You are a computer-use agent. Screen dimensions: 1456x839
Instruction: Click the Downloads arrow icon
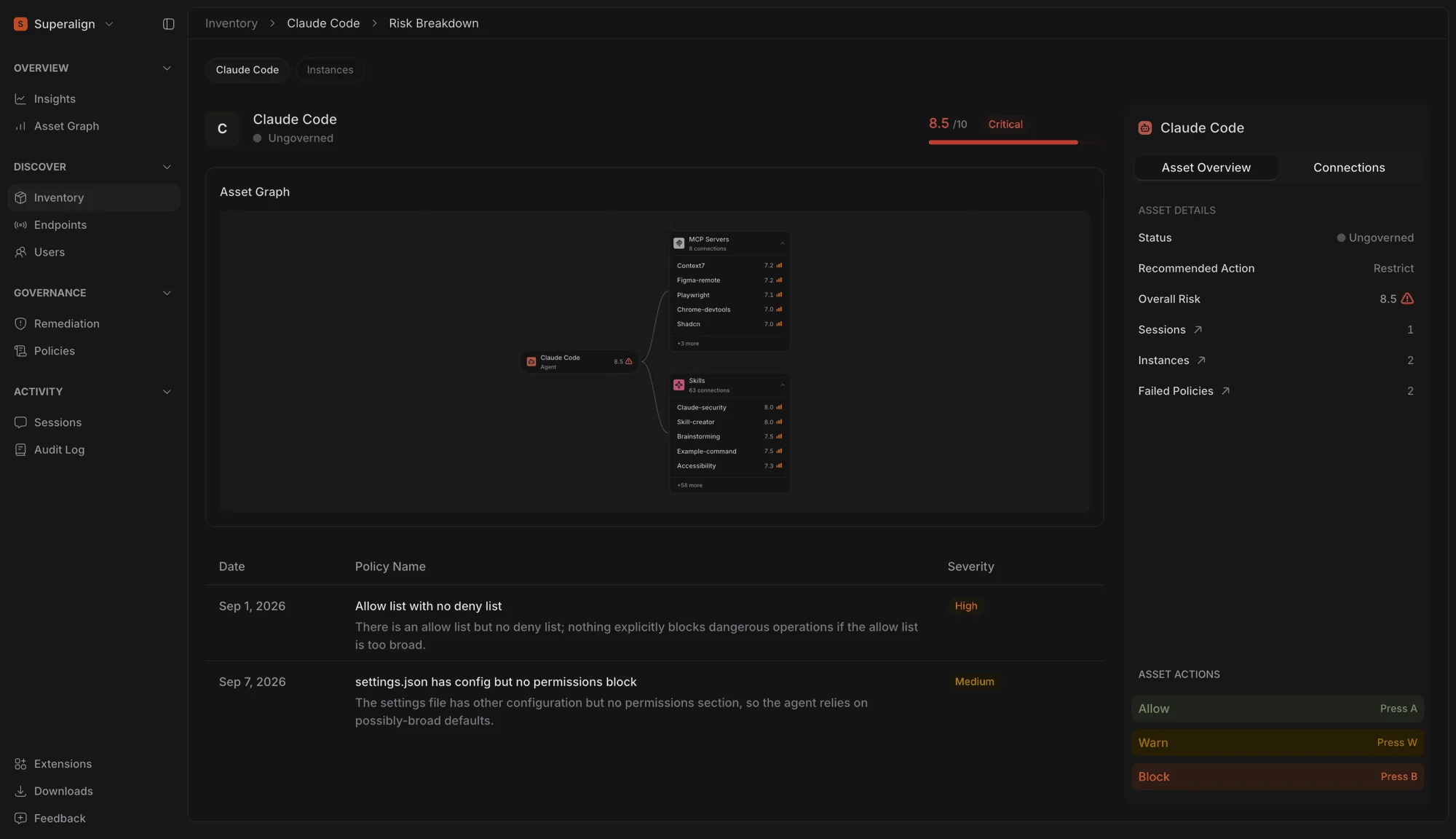point(20,791)
